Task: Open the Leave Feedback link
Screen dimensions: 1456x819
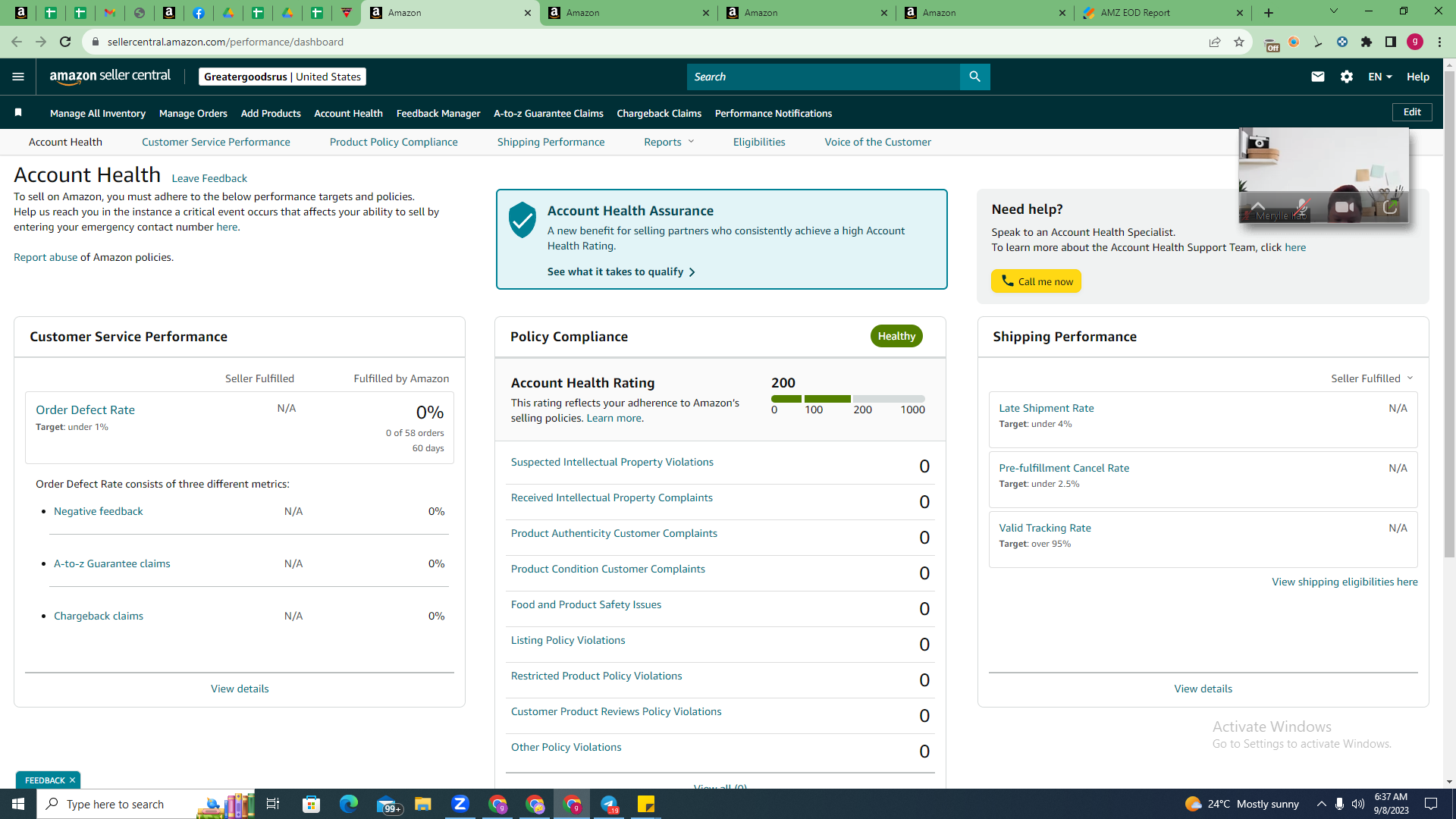Action: 209,178
